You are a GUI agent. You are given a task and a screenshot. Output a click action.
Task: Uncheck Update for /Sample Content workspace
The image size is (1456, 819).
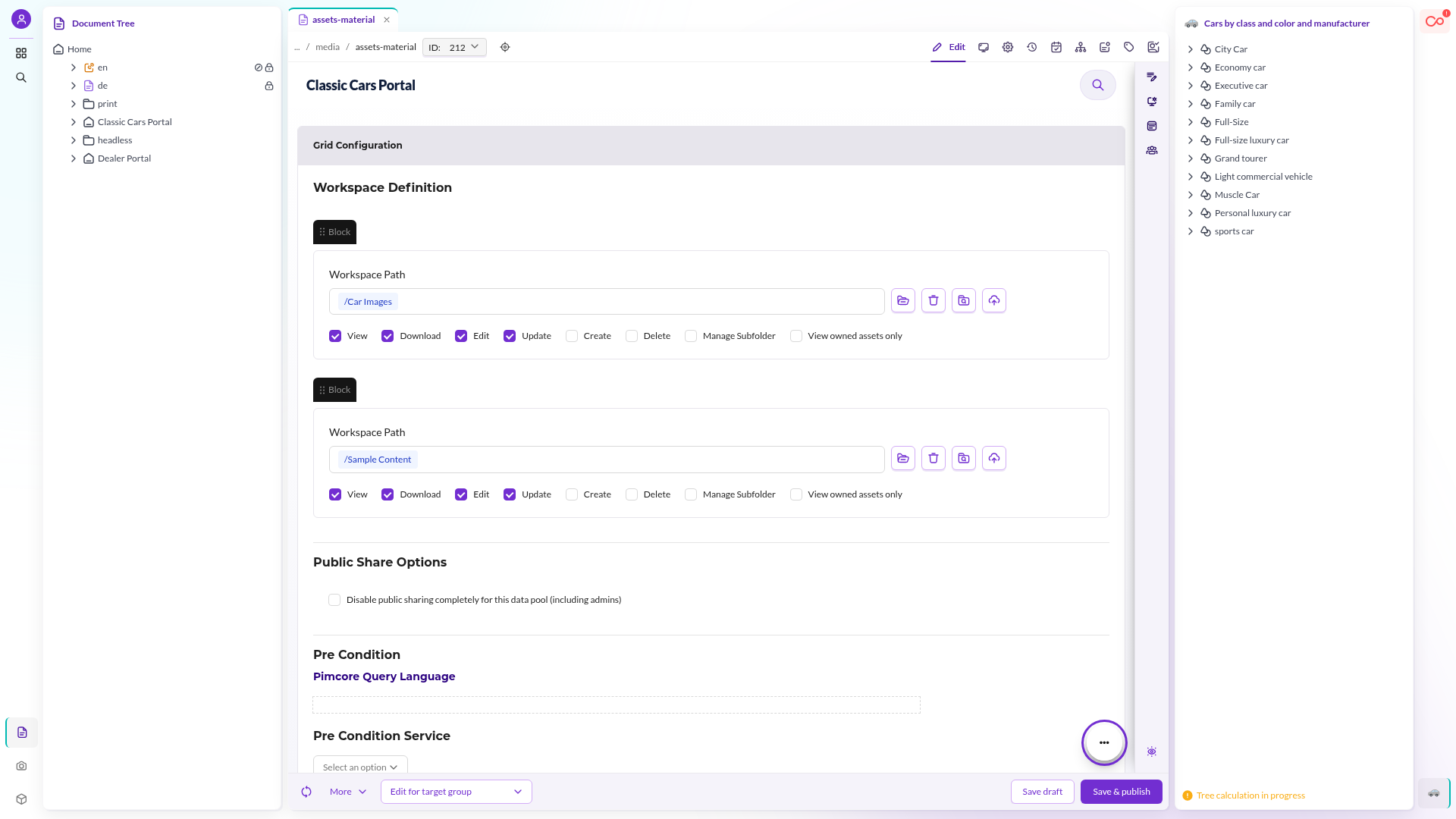pyautogui.click(x=510, y=494)
